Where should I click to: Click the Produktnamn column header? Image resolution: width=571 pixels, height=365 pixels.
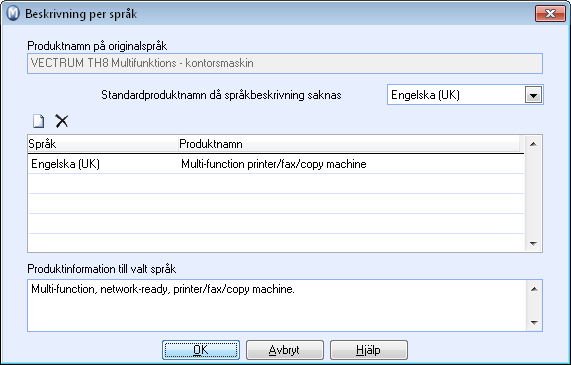tap(349, 144)
